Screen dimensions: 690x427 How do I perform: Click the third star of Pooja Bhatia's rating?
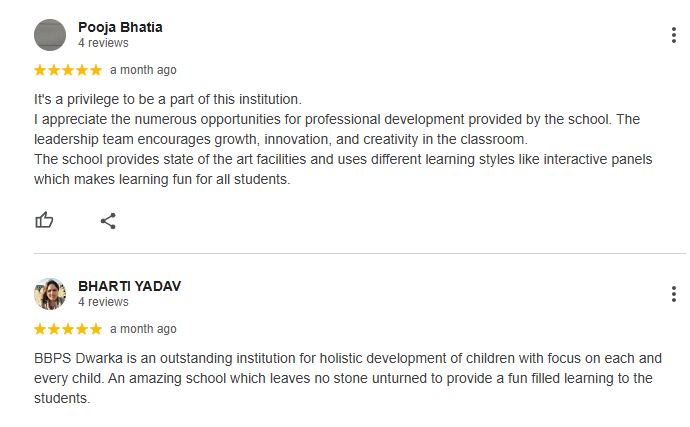tap(68, 70)
